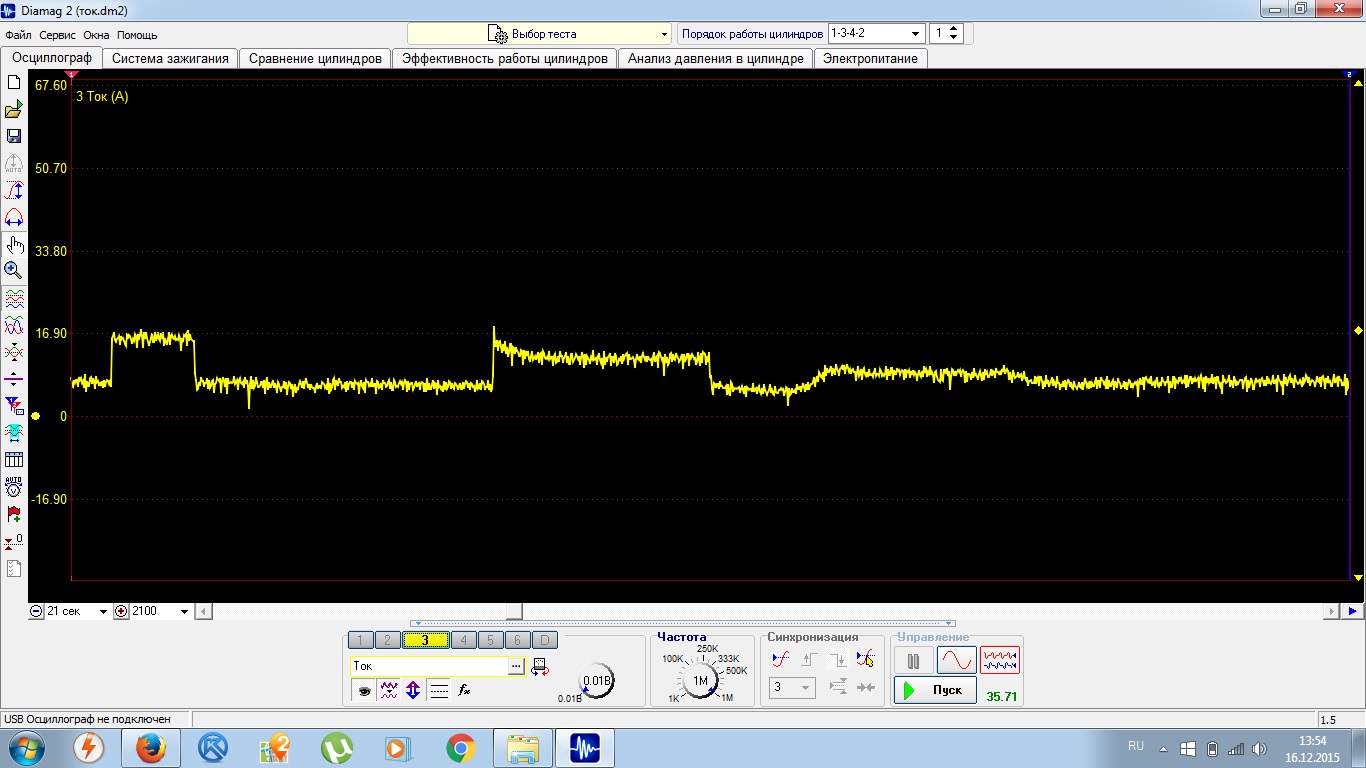
Task: Toggle channel D button
Action: click(543, 640)
